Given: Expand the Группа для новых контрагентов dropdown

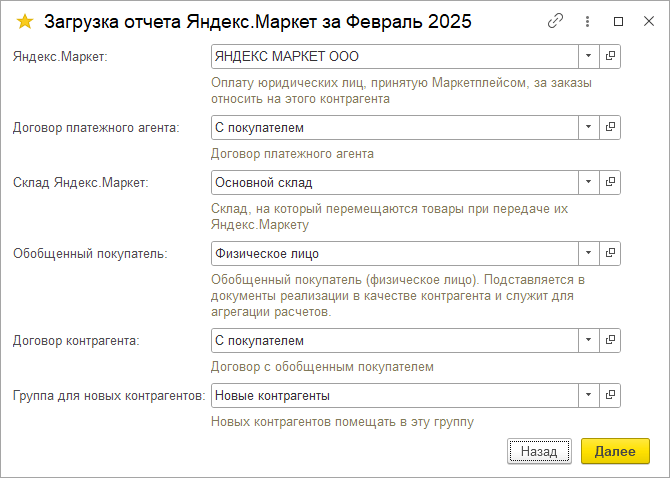Looking at the screenshot, I should [x=589, y=396].
